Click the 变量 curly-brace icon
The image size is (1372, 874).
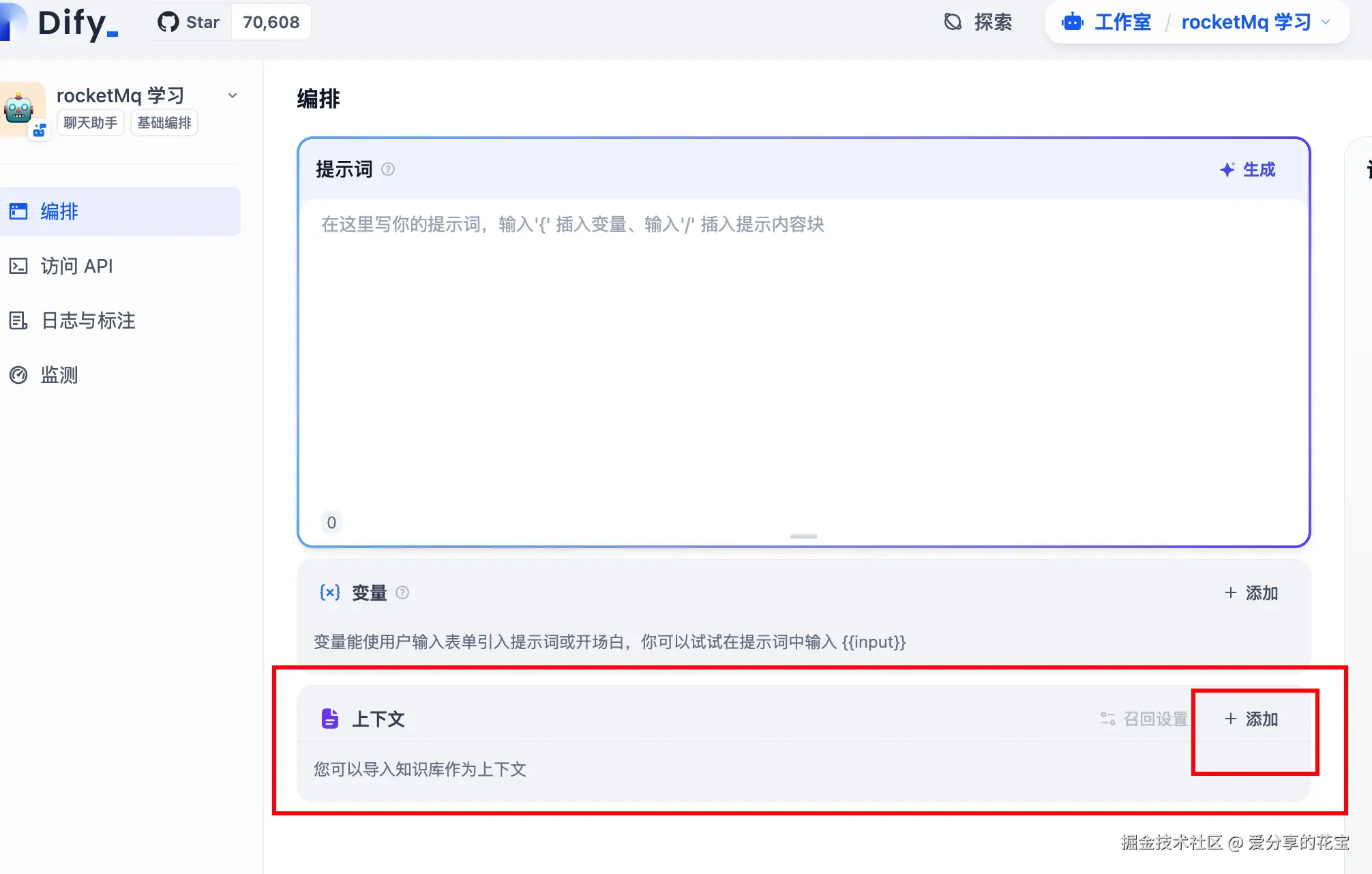pos(330,592)
